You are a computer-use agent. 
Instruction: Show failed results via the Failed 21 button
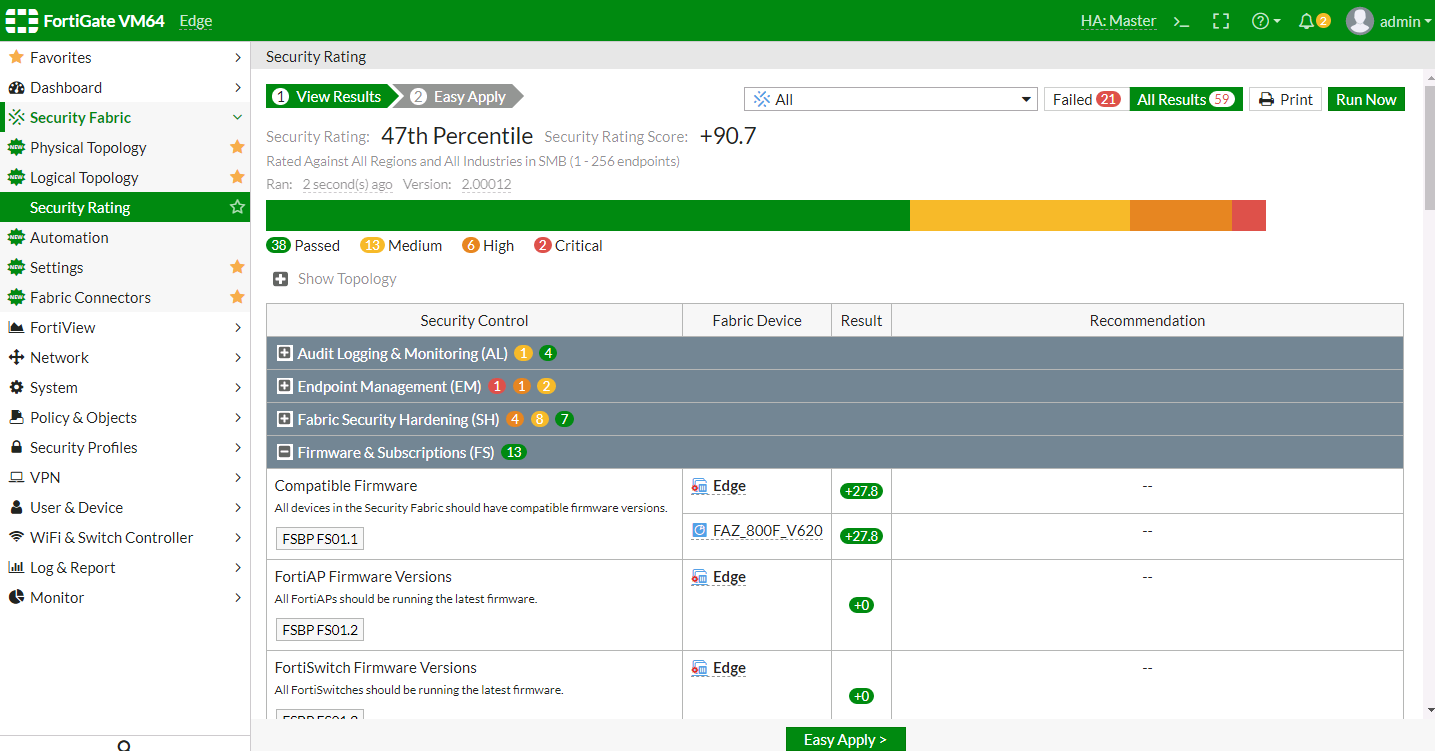pos(1084,99)
